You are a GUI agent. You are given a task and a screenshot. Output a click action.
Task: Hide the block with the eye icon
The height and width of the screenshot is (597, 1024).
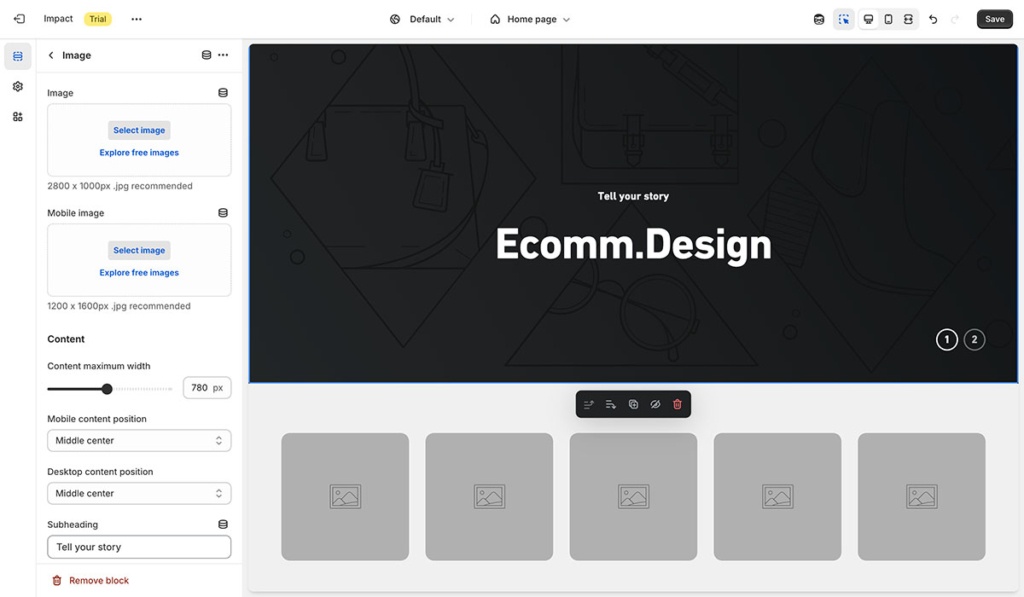point(655,404)
